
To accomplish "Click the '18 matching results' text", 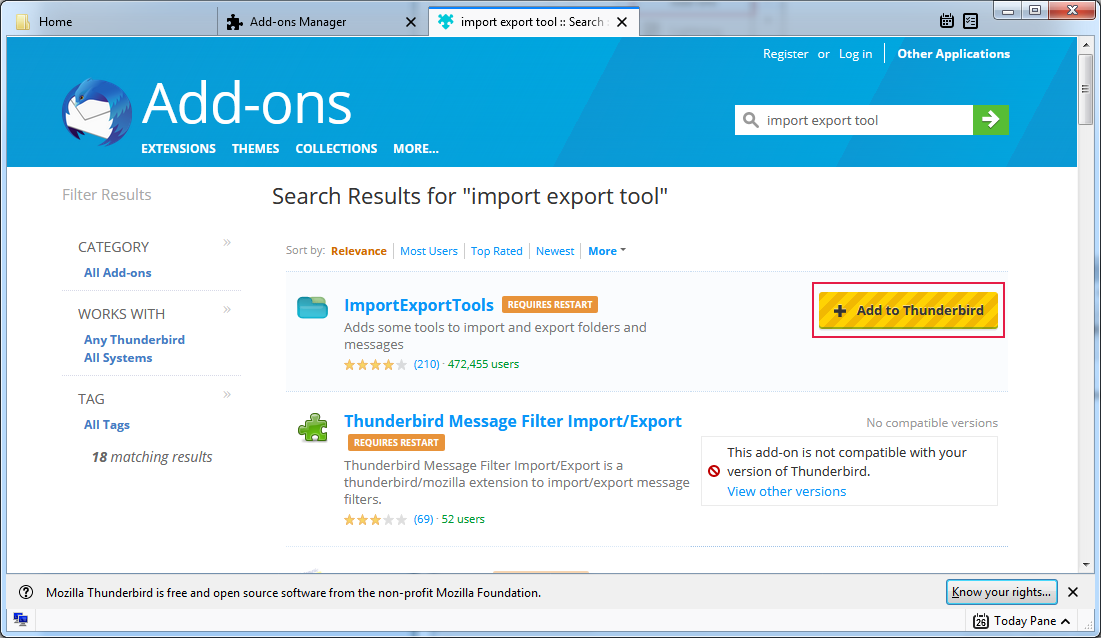I will [152, 457].
